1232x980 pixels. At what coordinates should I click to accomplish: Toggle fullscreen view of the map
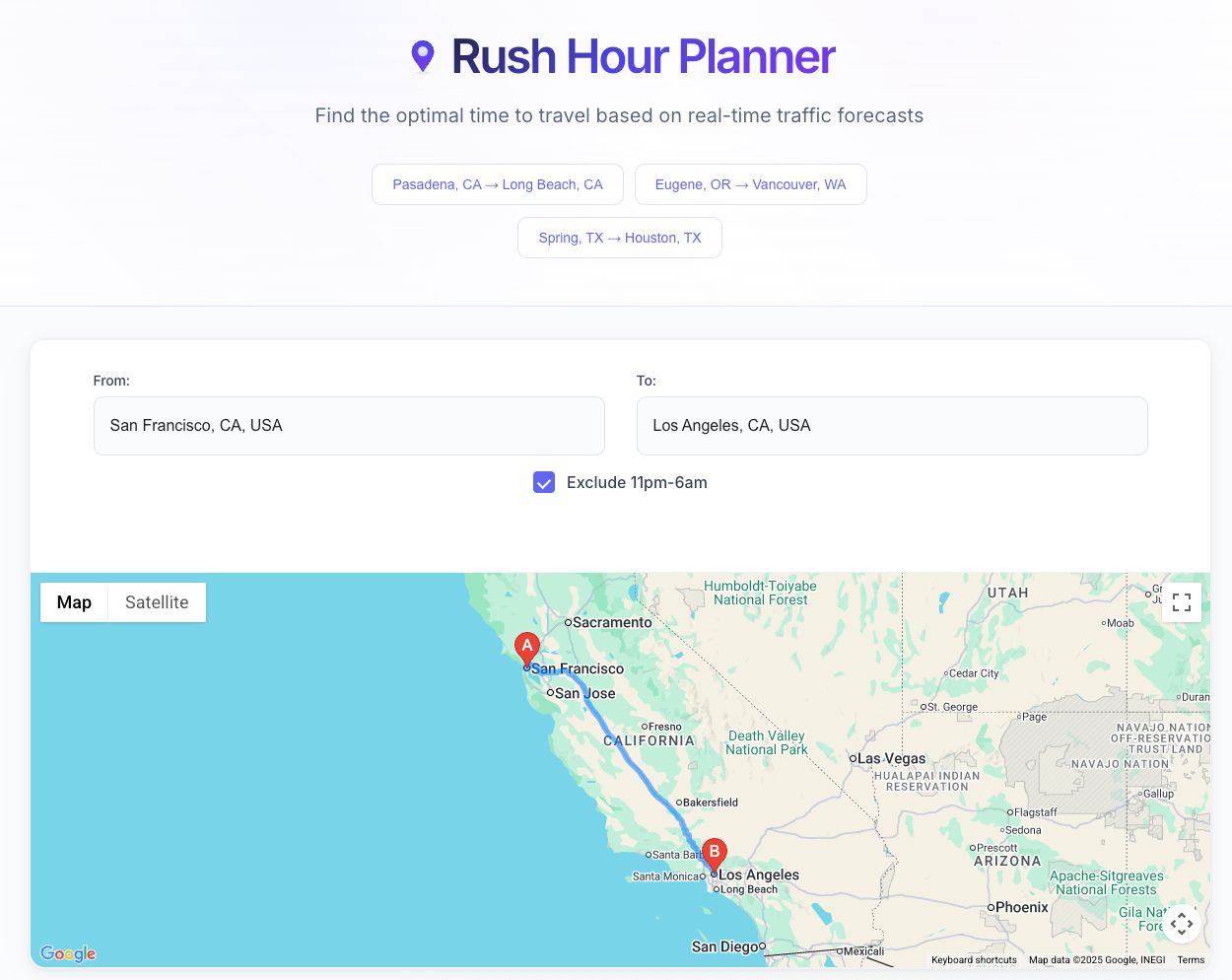click(x=1182, y=601)
